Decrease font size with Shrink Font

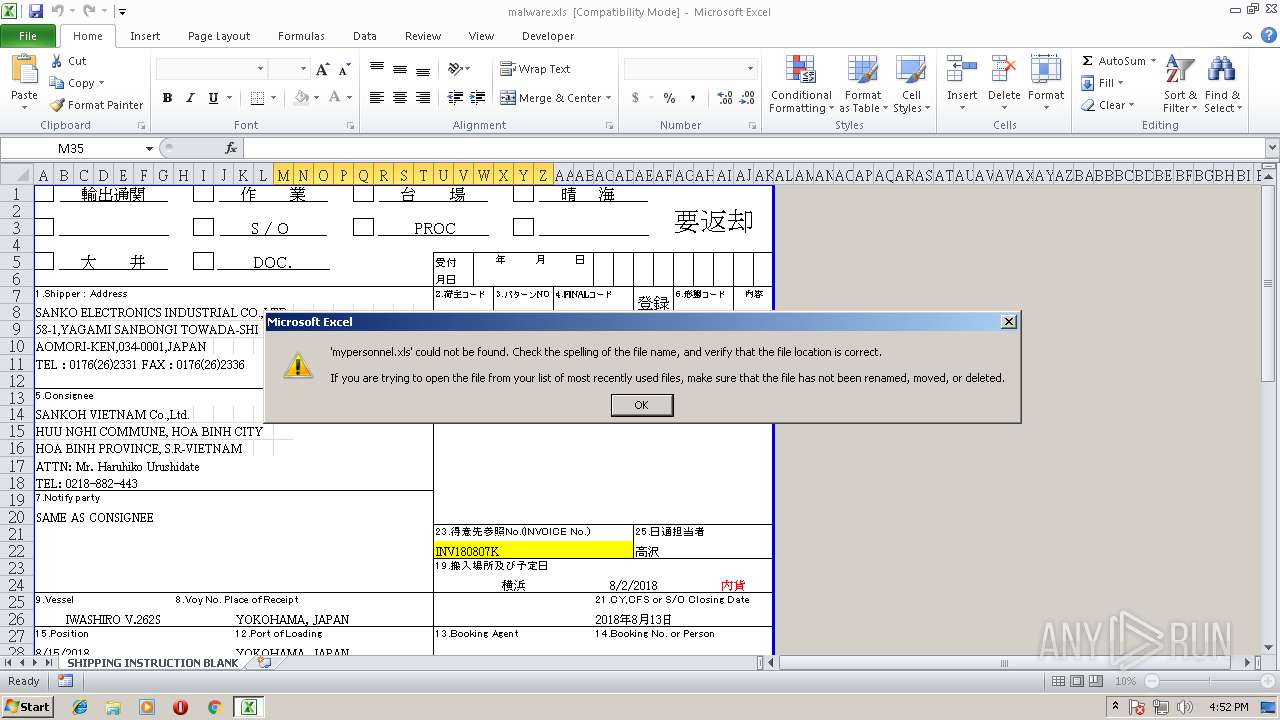pyautogui.click(x=344, y=69)
